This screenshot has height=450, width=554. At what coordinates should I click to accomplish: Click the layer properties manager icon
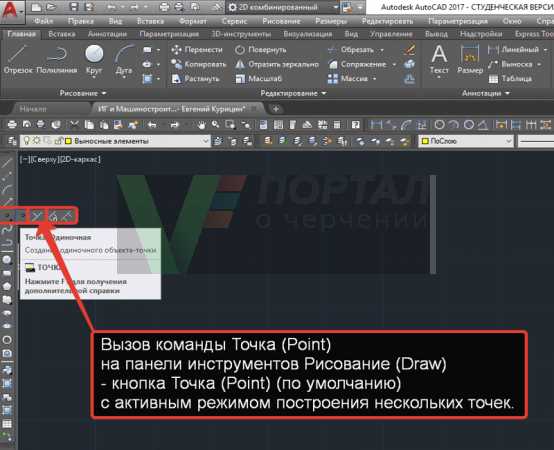click(x=12, y=141)
